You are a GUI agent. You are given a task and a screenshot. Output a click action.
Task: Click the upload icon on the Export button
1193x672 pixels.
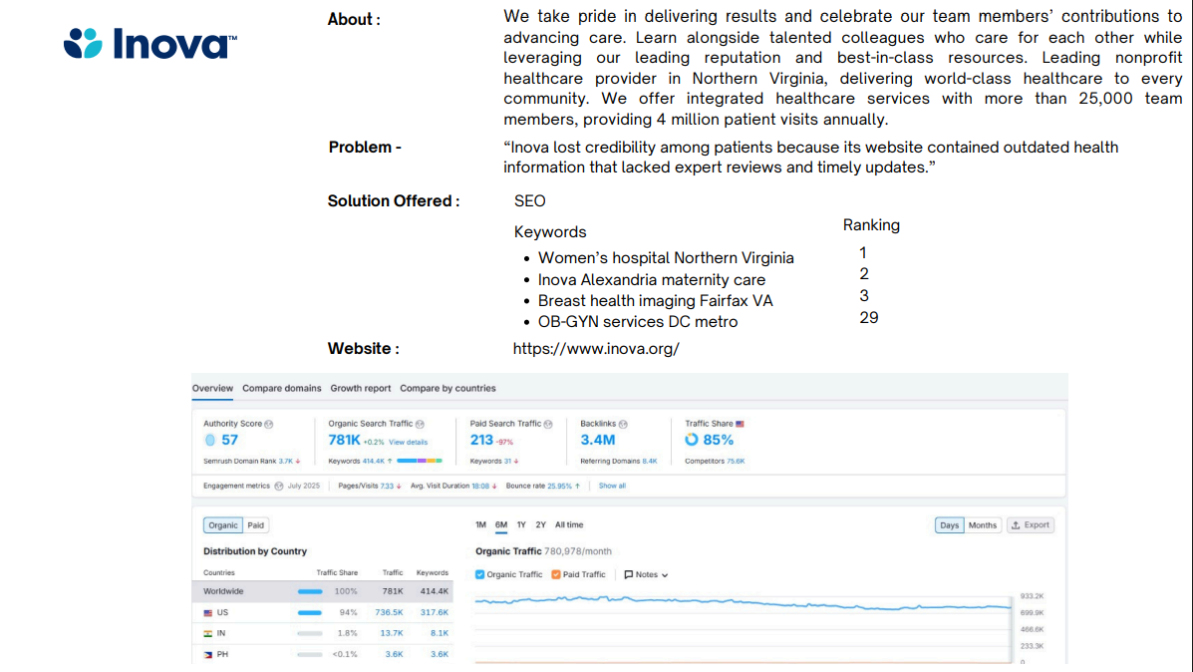[x=1016, y=525]
